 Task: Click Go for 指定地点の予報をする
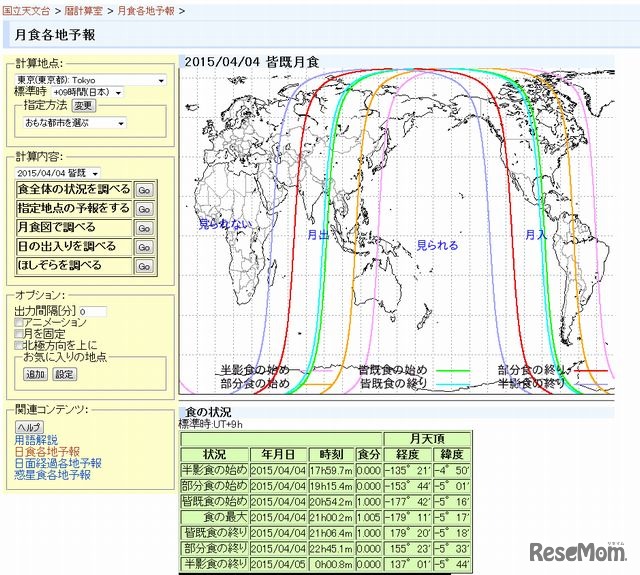(144, 209)
